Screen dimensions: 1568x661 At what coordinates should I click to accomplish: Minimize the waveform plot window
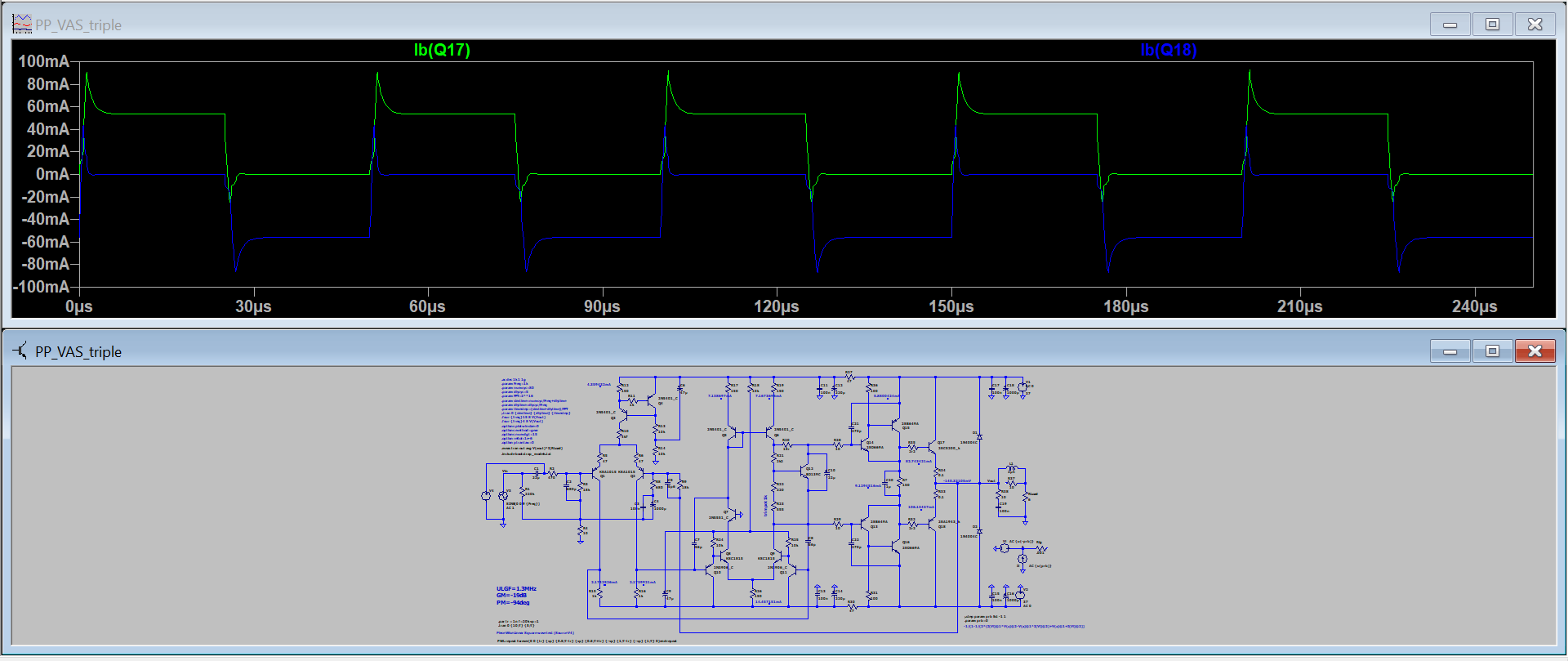point(1450,25)
